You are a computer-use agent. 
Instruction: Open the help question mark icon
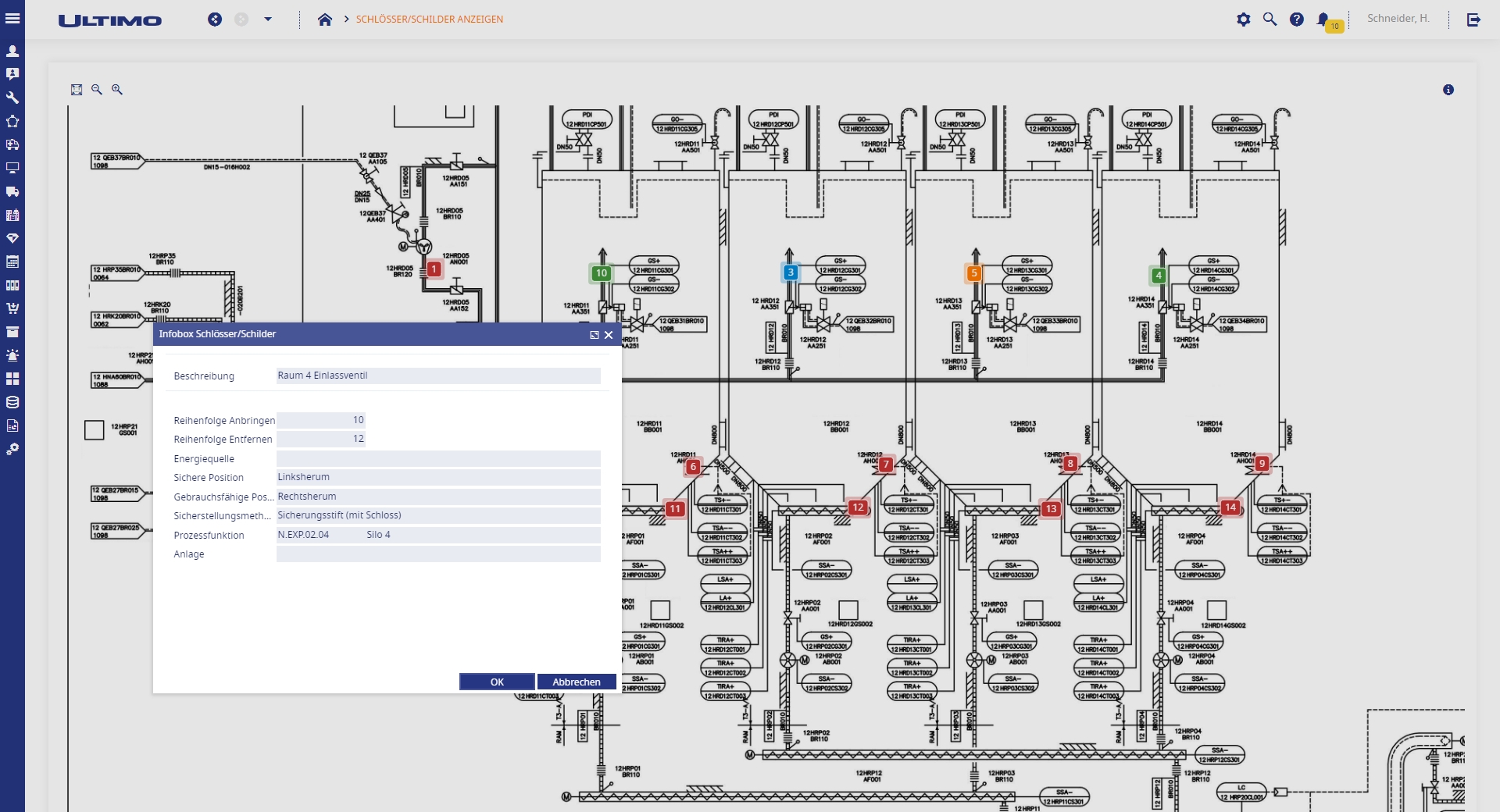pos(1297,20)
